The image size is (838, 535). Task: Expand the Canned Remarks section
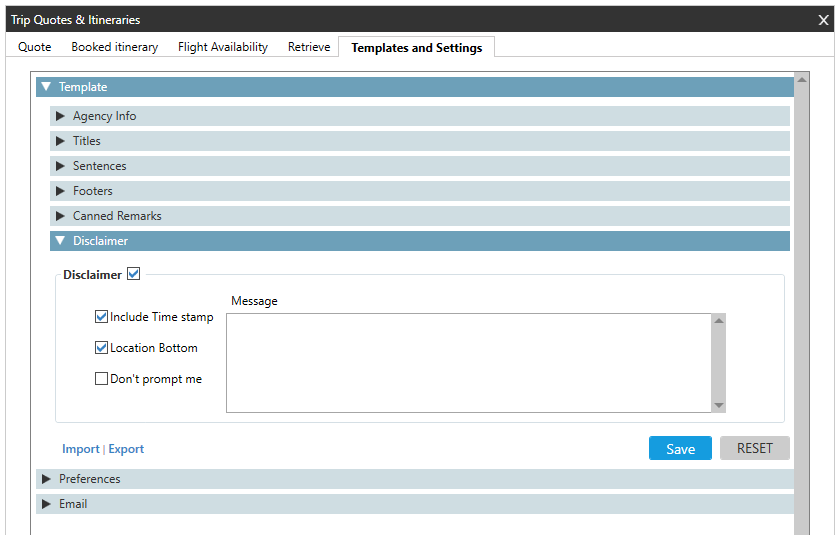point(60,216)
